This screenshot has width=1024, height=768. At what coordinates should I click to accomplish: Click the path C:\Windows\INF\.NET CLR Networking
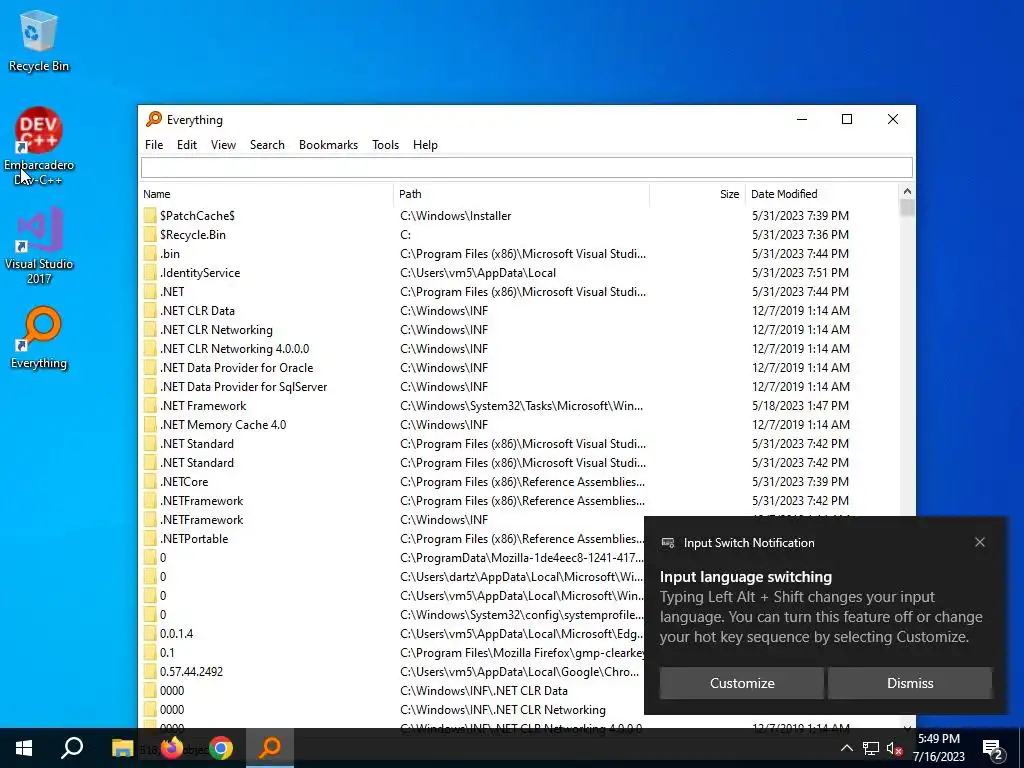coord(503,709)
